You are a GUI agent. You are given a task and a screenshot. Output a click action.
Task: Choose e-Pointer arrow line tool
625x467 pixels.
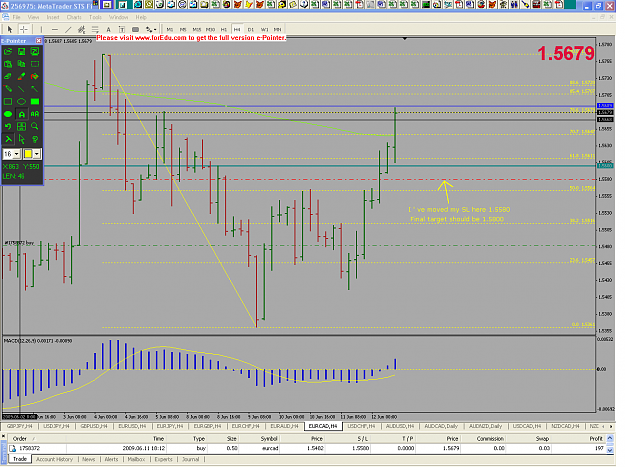[35, 89]
